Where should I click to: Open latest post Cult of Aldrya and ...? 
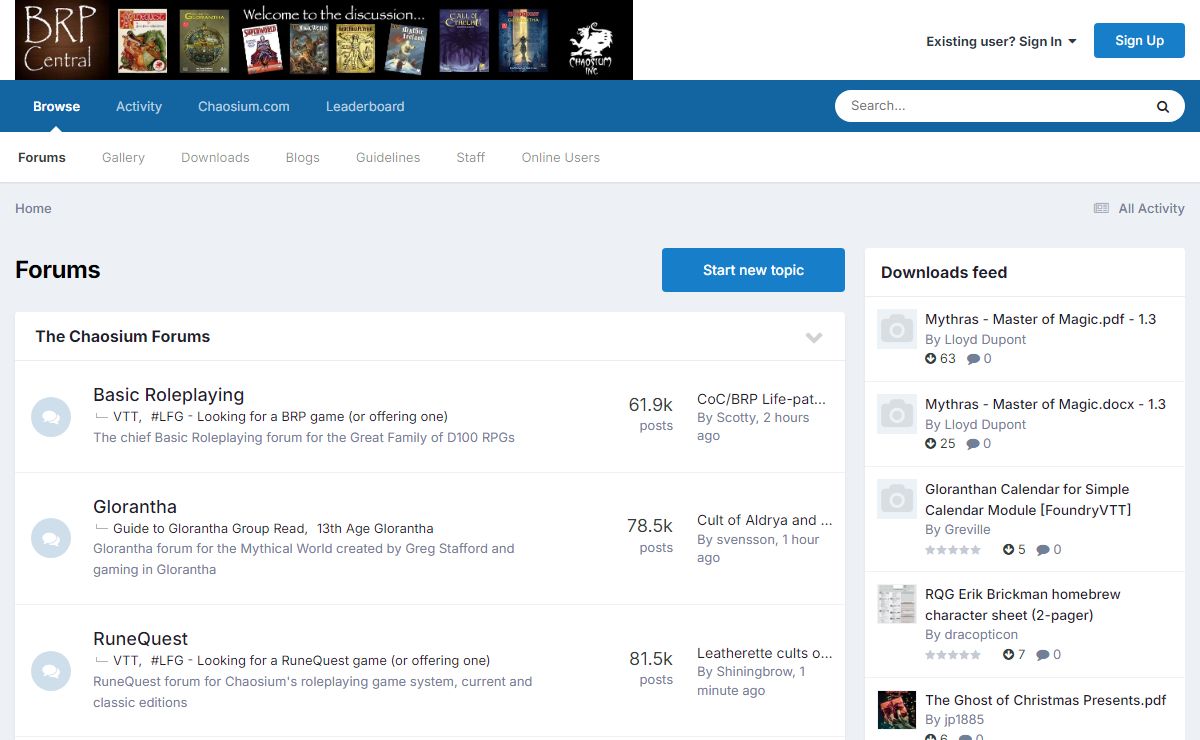[x=764, y=520]
